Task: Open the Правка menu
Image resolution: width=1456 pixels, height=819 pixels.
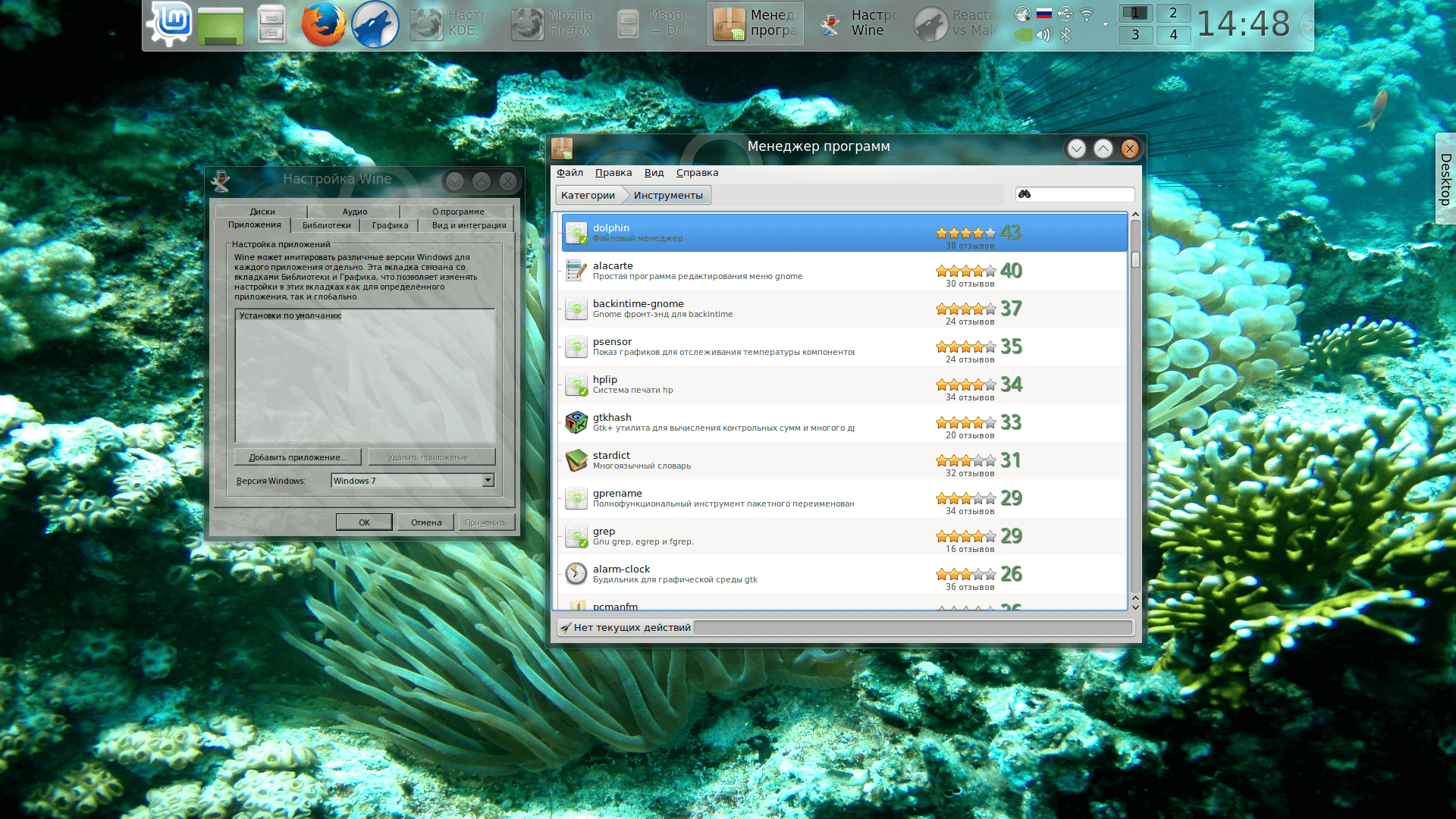Action: [613, 173]
